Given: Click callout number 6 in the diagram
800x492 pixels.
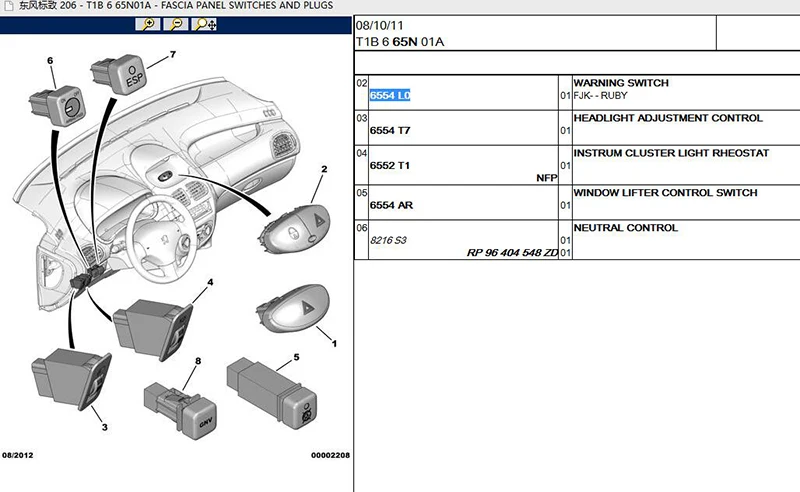Looking at the screenshot, I should (50, 61).
